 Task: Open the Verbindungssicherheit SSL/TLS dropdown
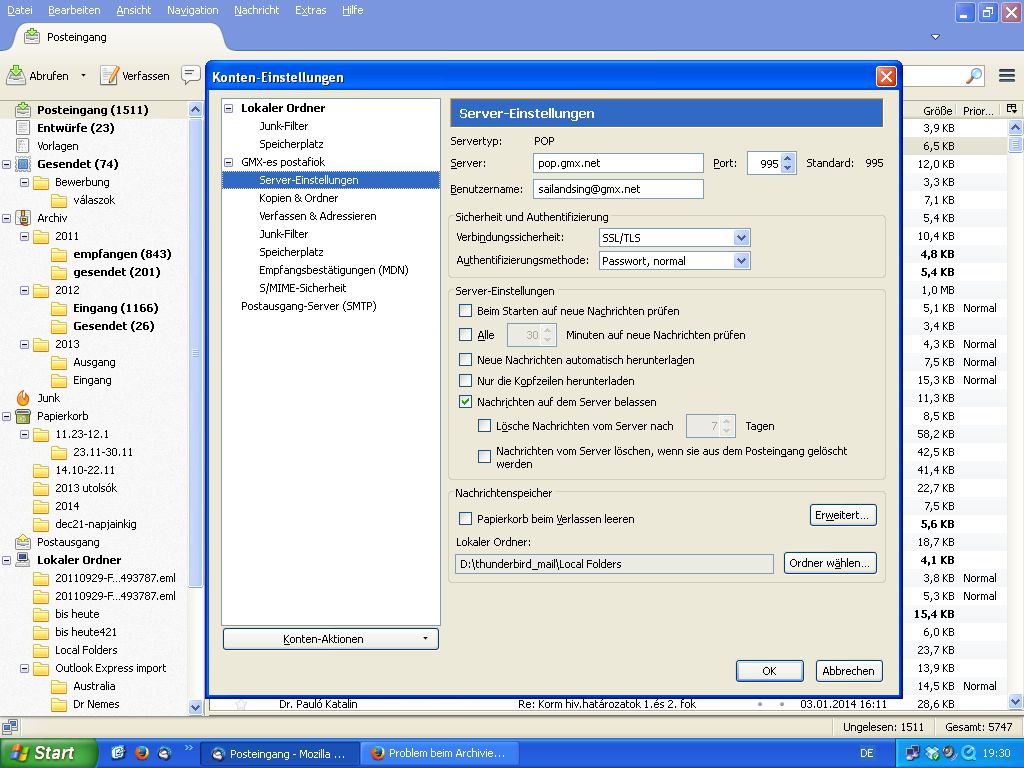coord(741,238)
